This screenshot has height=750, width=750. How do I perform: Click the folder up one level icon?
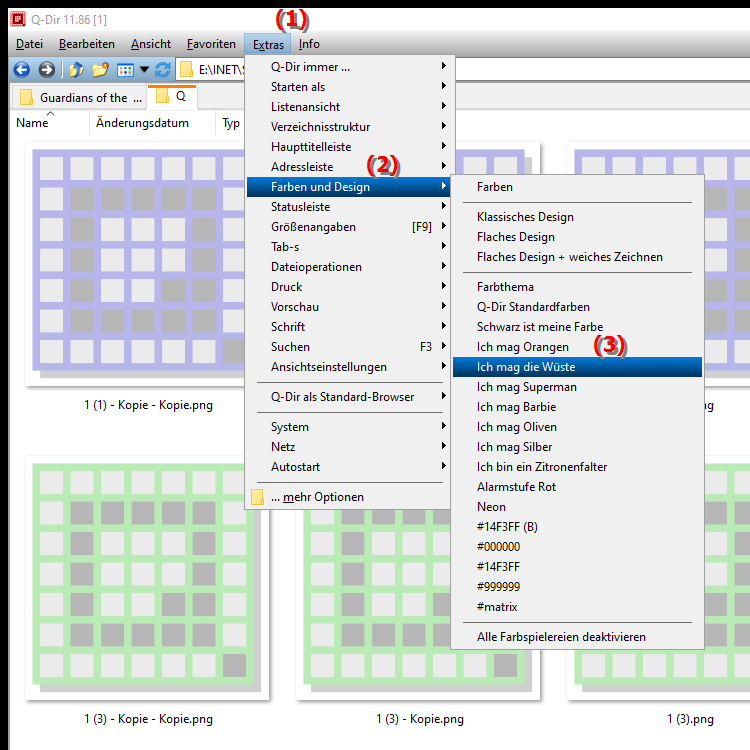point(77,70)
